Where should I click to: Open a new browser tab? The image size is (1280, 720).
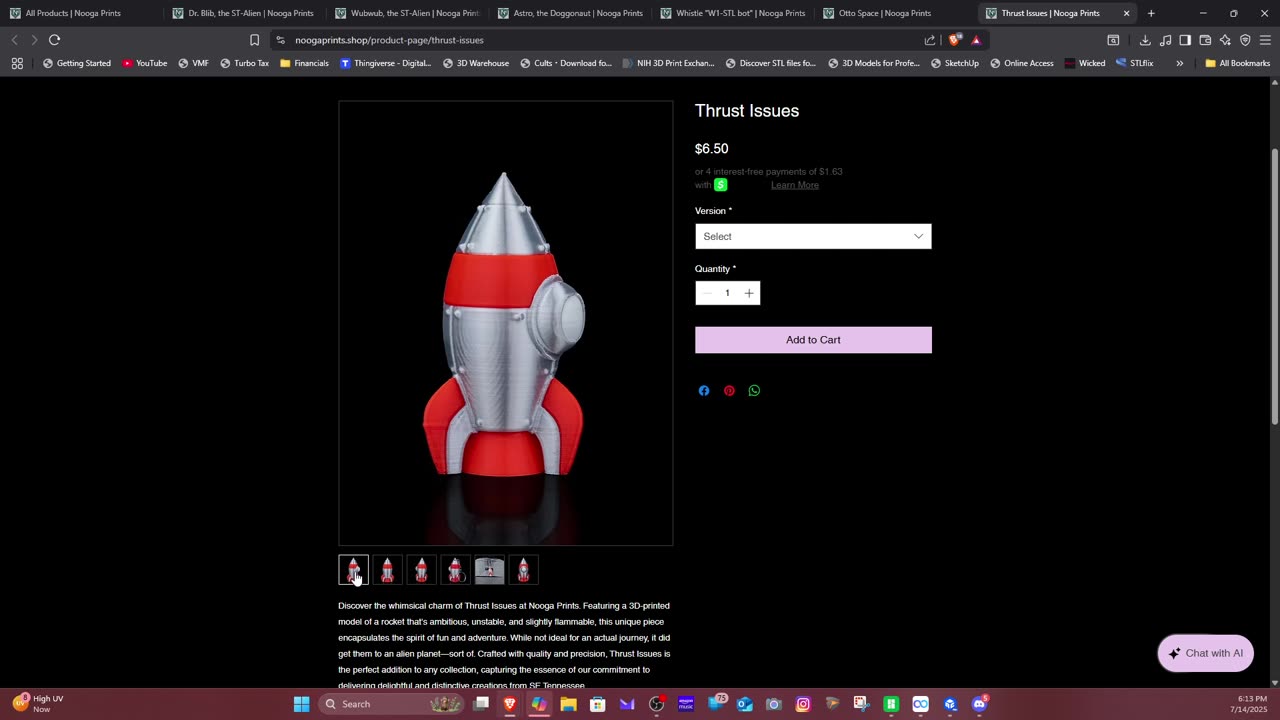pos(1151,13)
